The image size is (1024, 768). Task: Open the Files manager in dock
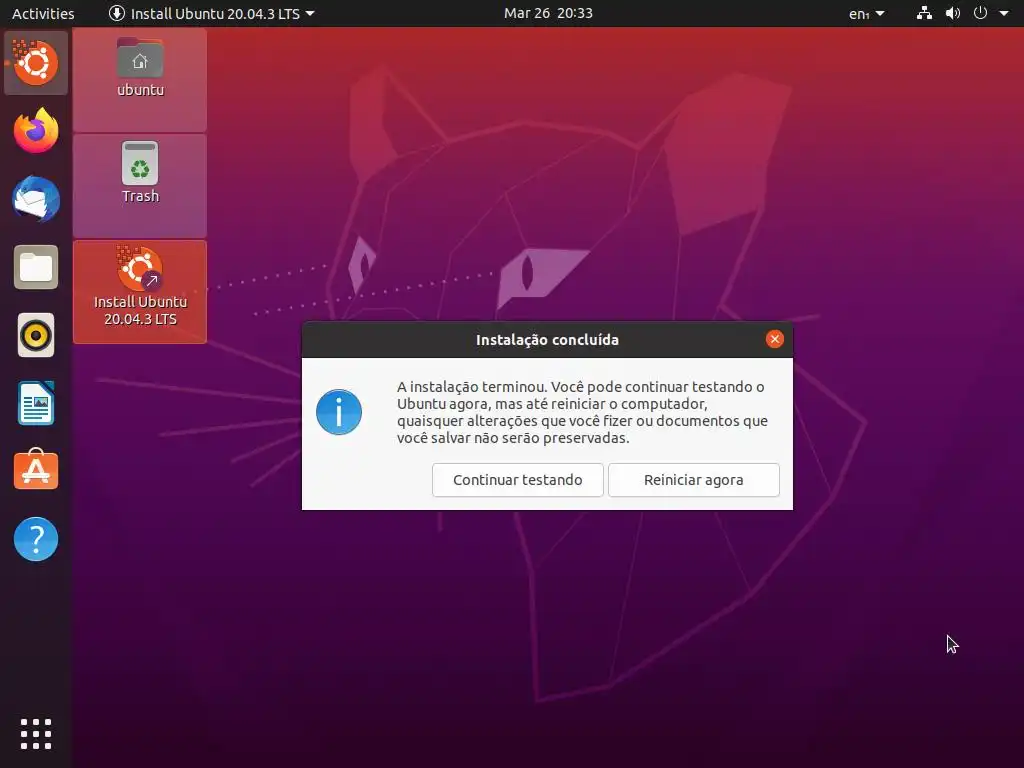(36, 267)
